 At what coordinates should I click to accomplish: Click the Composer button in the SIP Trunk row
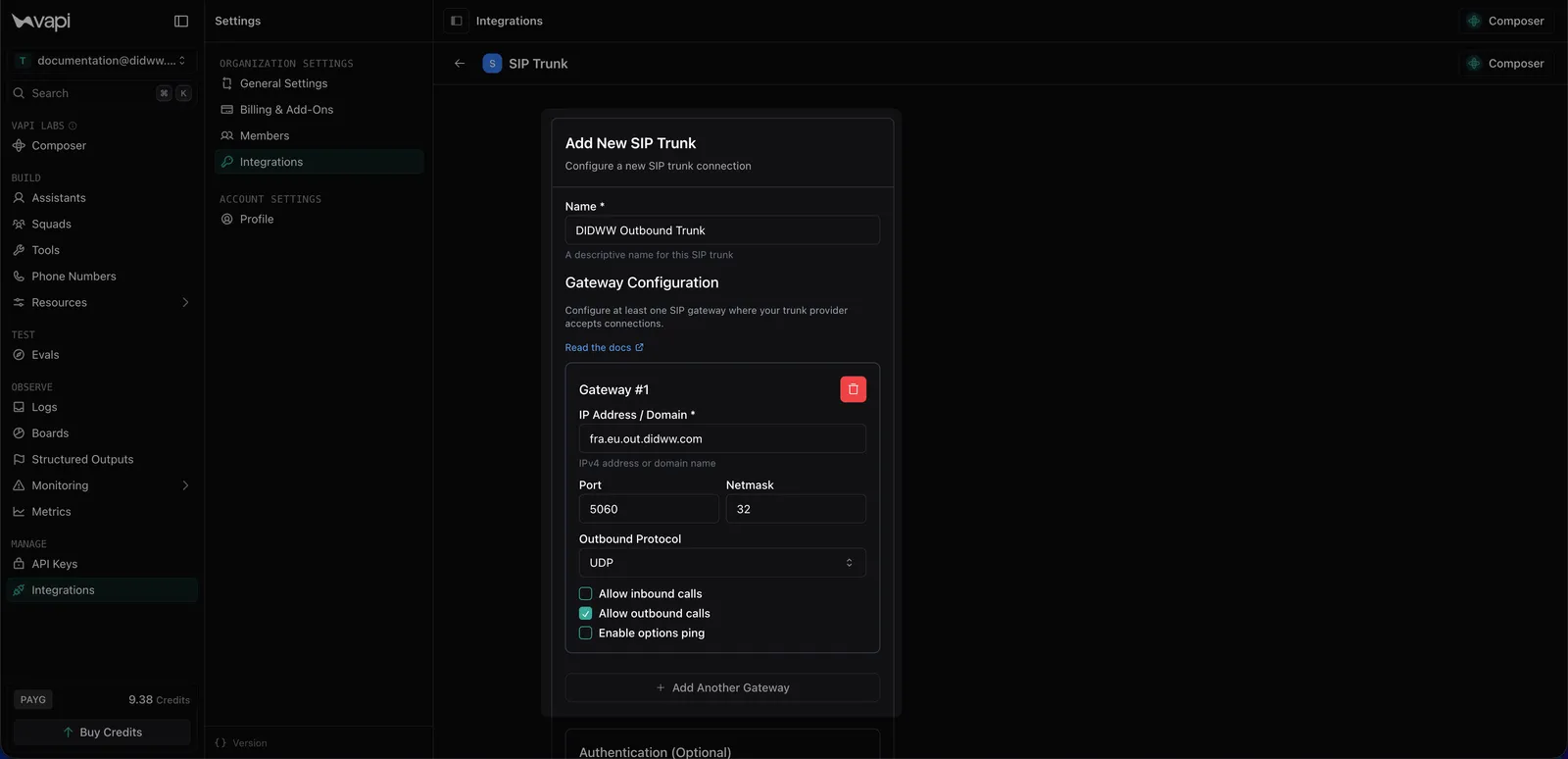[x=1506, y=64]
